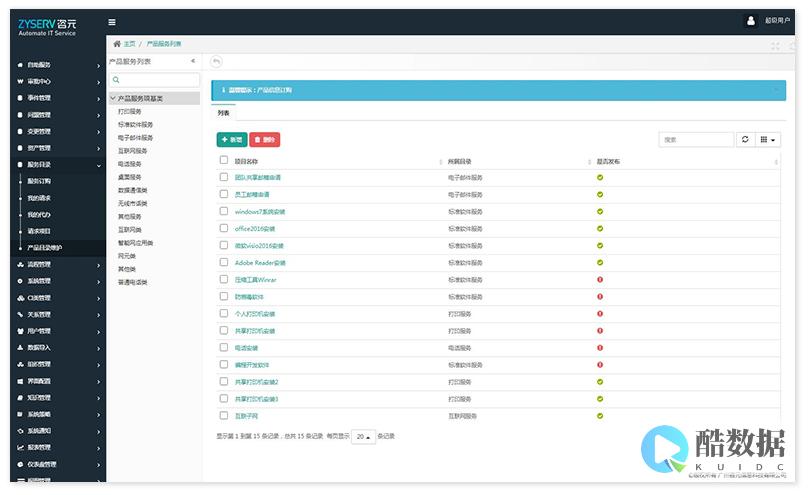Select 打印服务 in the service tree
This screenshot has height=495, width=808.
point(130,111)
